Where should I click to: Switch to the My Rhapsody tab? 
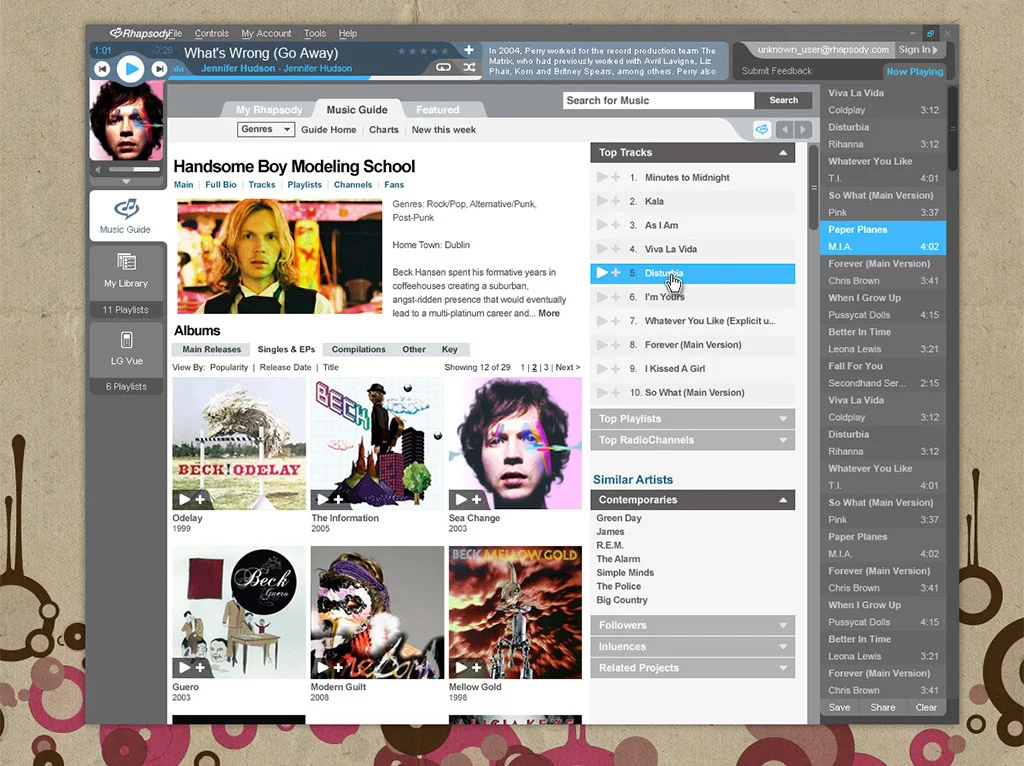point(269,110)
